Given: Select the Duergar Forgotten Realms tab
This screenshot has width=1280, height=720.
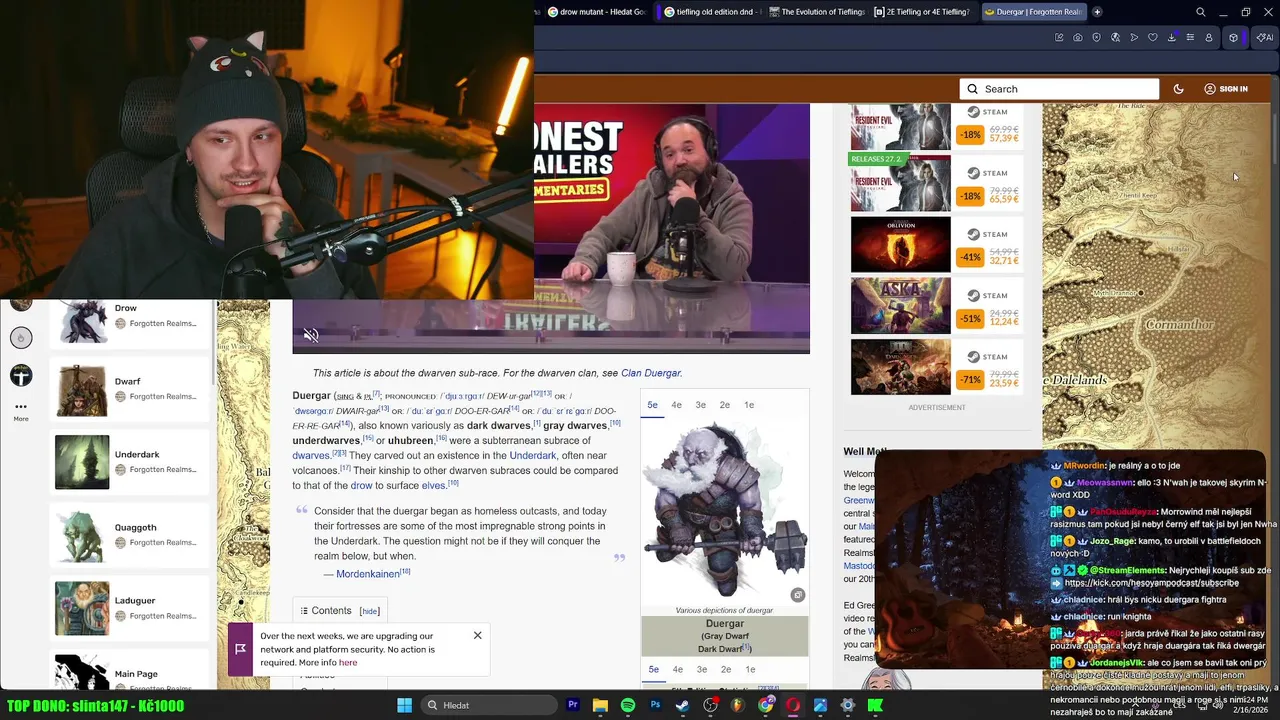Looking at the screenshot, I should 1033,12.
